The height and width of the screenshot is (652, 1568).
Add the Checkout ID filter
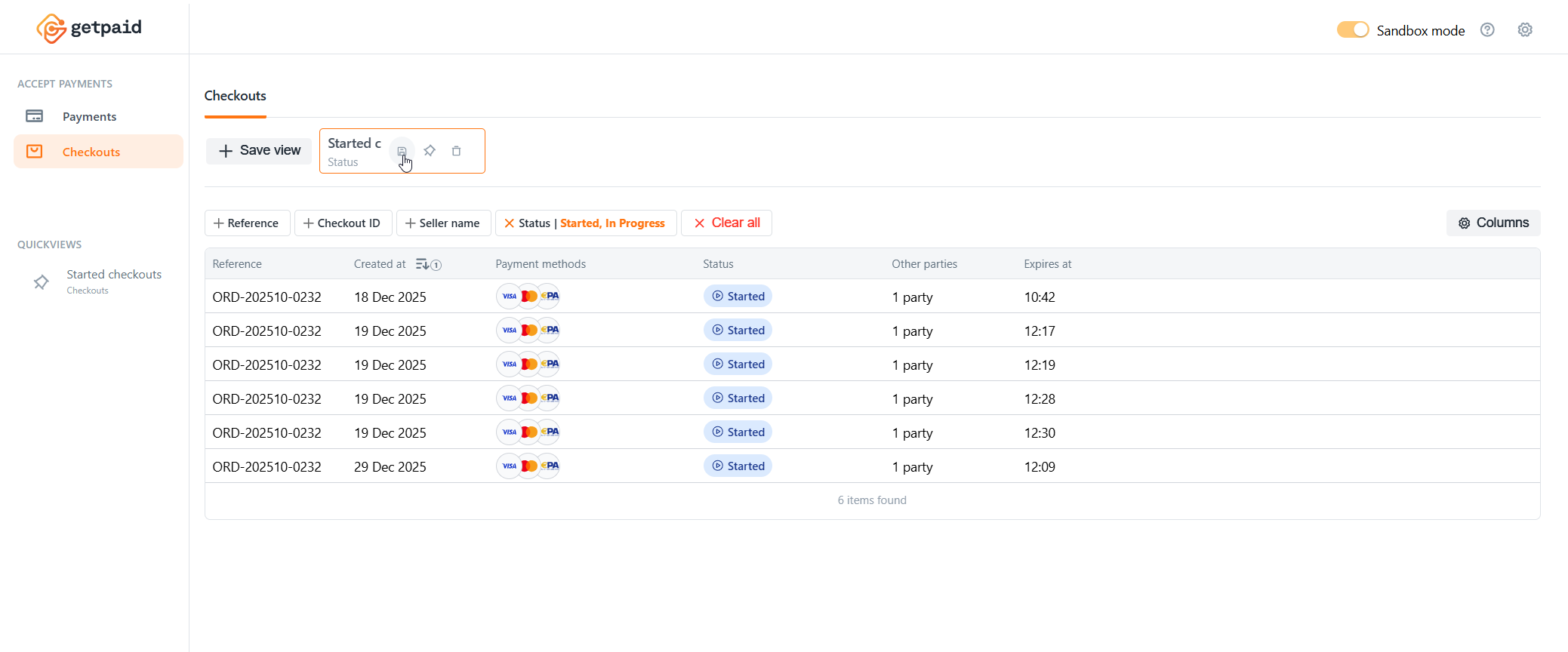[x=343, y=223]
